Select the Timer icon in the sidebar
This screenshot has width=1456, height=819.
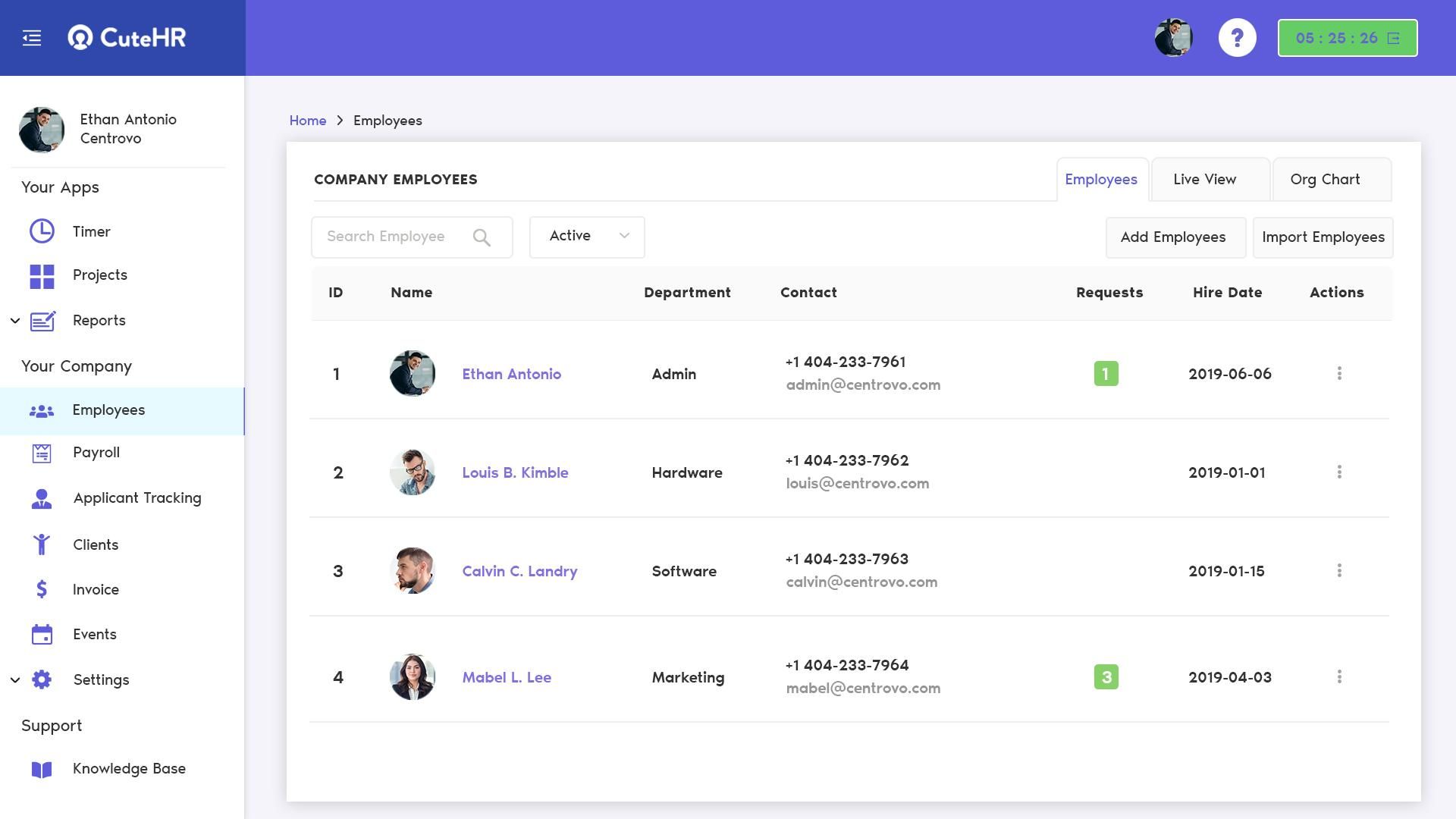pyautogui.click(x=42, y=231)
